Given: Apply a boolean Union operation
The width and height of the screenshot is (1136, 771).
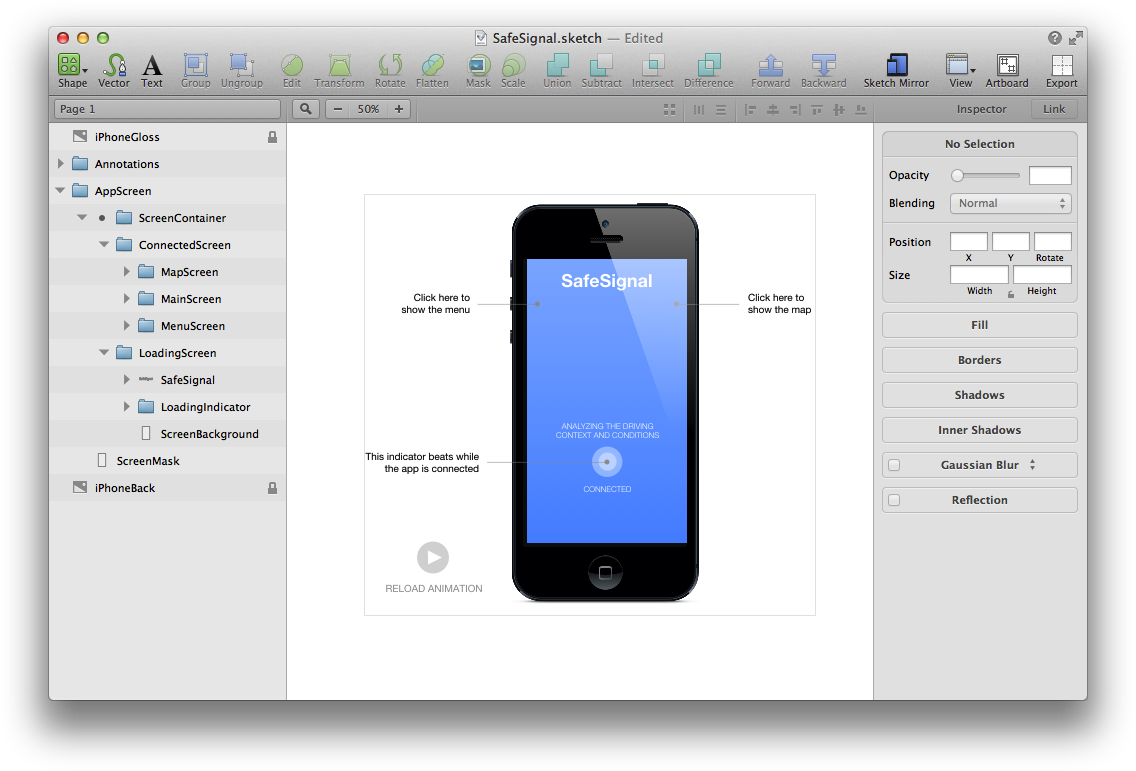Looking at the screenshot, I should click(556, 66).
